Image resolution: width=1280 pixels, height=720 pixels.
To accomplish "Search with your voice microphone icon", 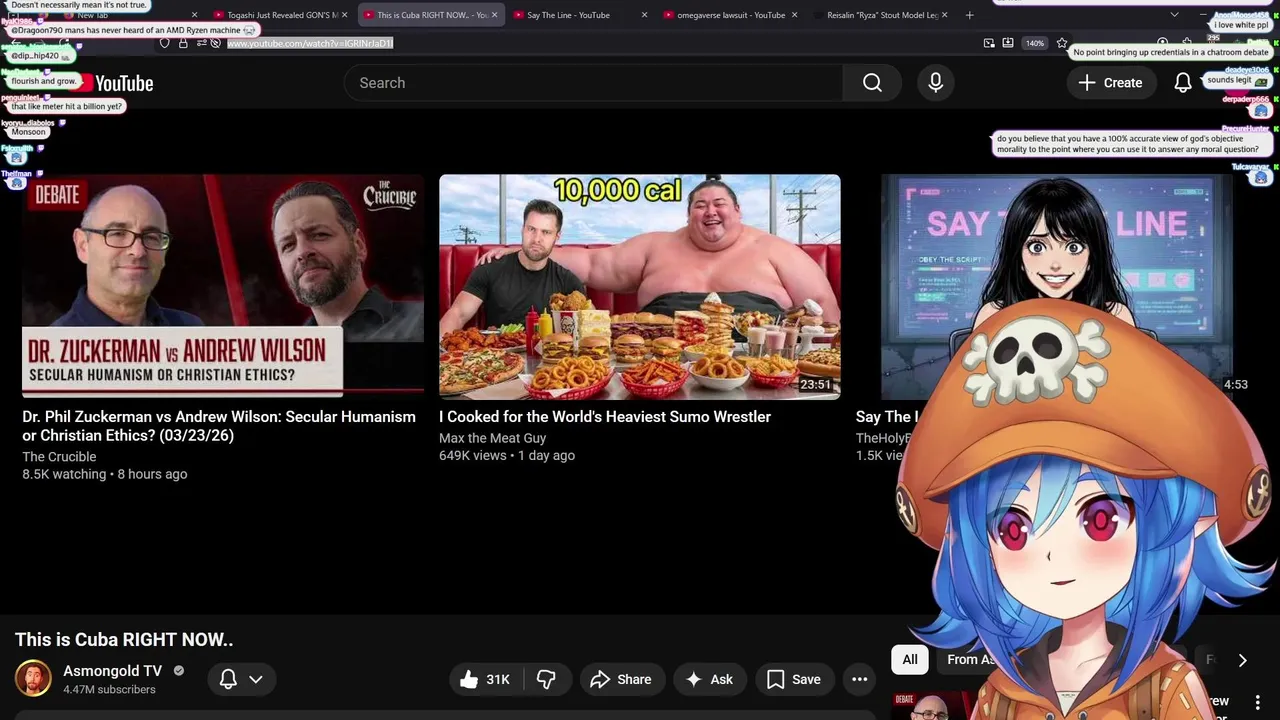I will click(936, 83).
